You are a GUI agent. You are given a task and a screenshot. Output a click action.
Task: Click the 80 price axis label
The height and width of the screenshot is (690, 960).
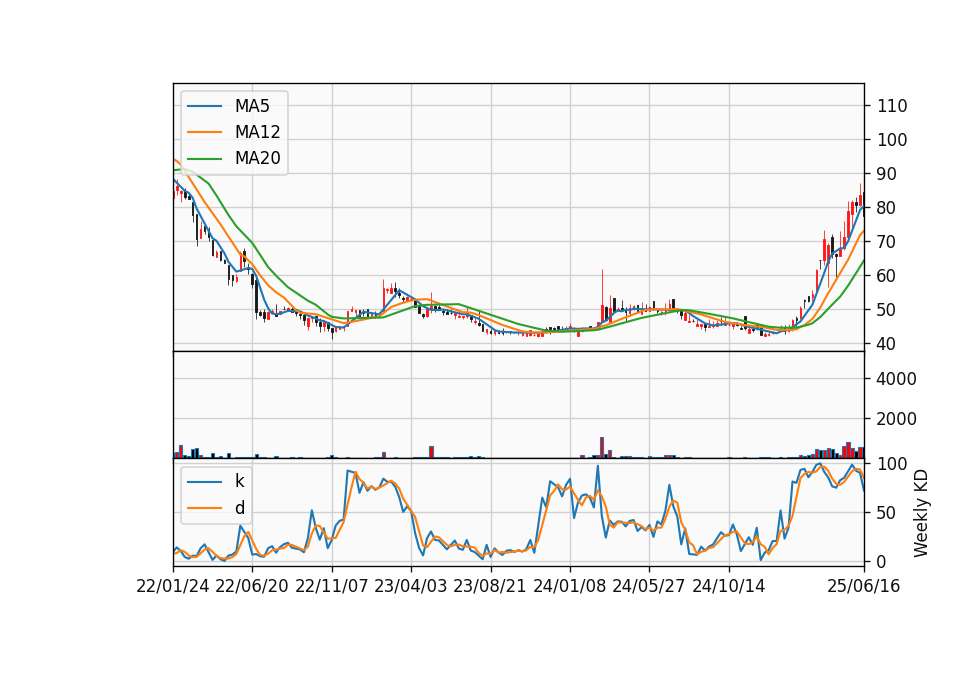[887, 208]
